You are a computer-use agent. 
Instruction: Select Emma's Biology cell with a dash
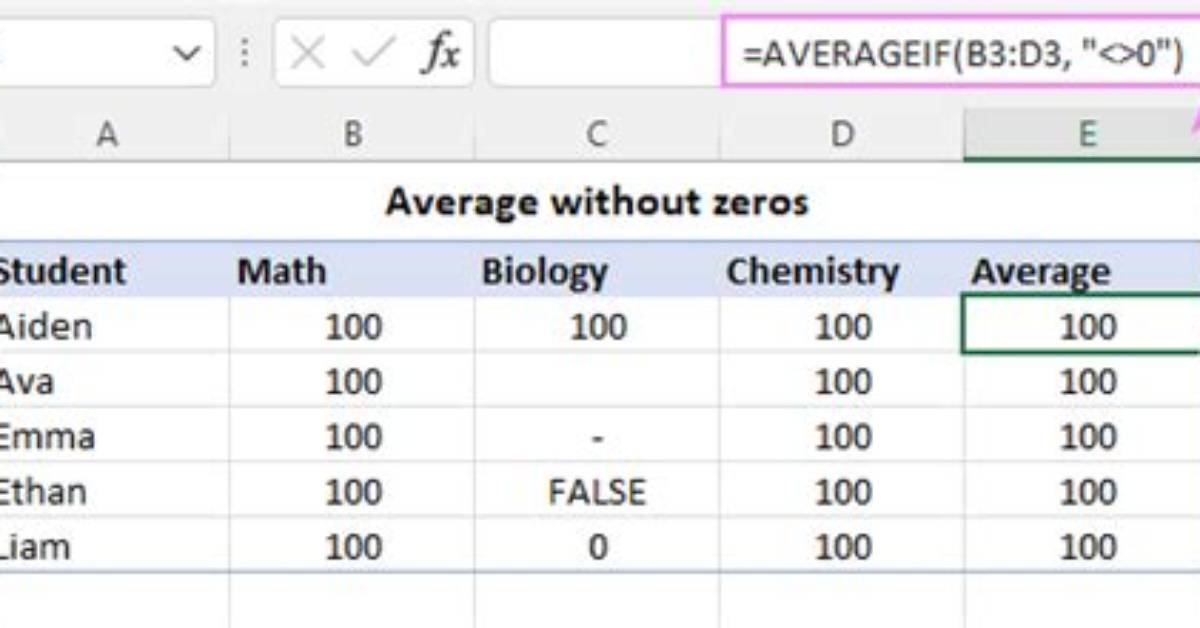point(597,436)
